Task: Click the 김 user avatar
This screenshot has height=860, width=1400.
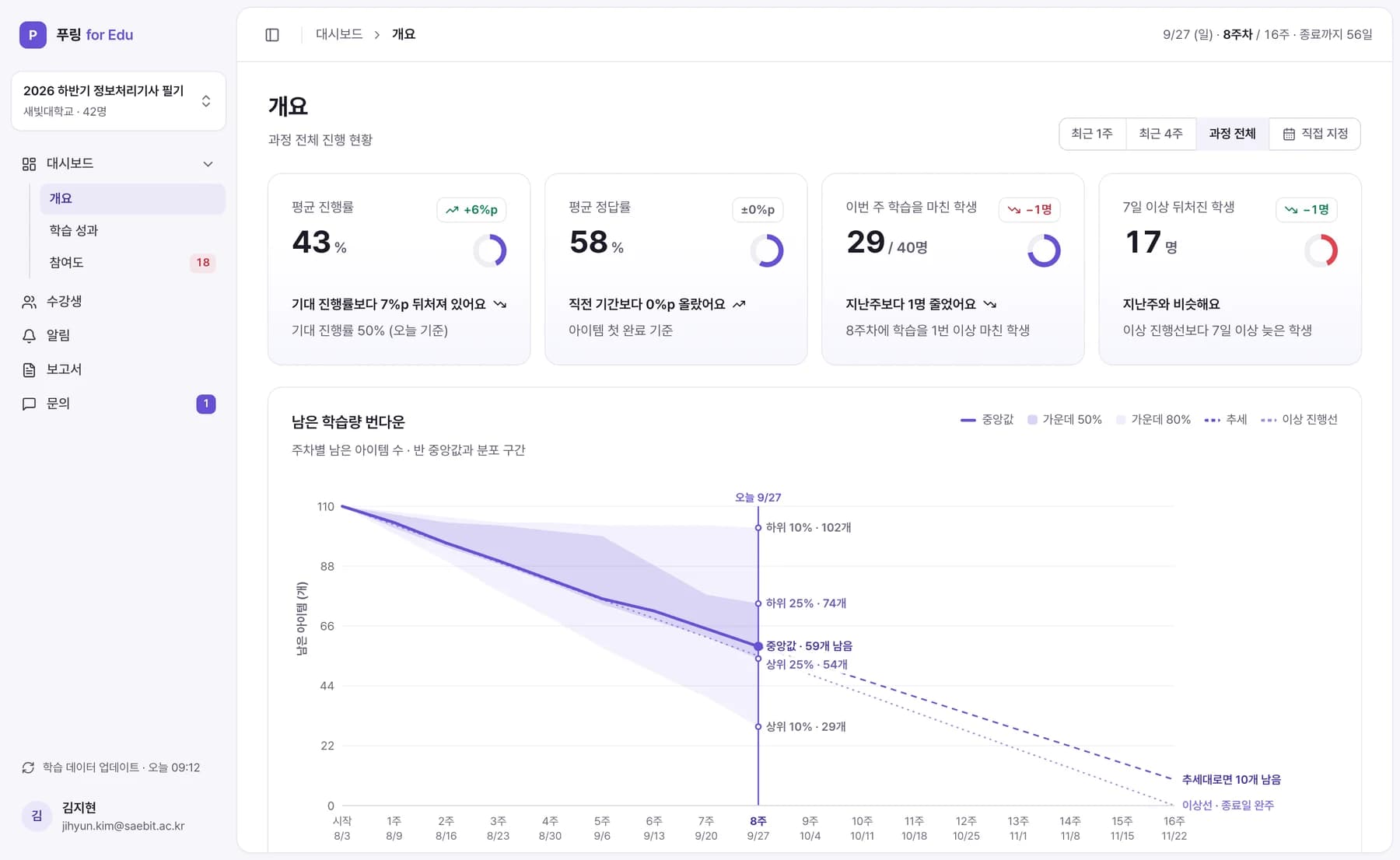Action: click(x=37, y=816)
